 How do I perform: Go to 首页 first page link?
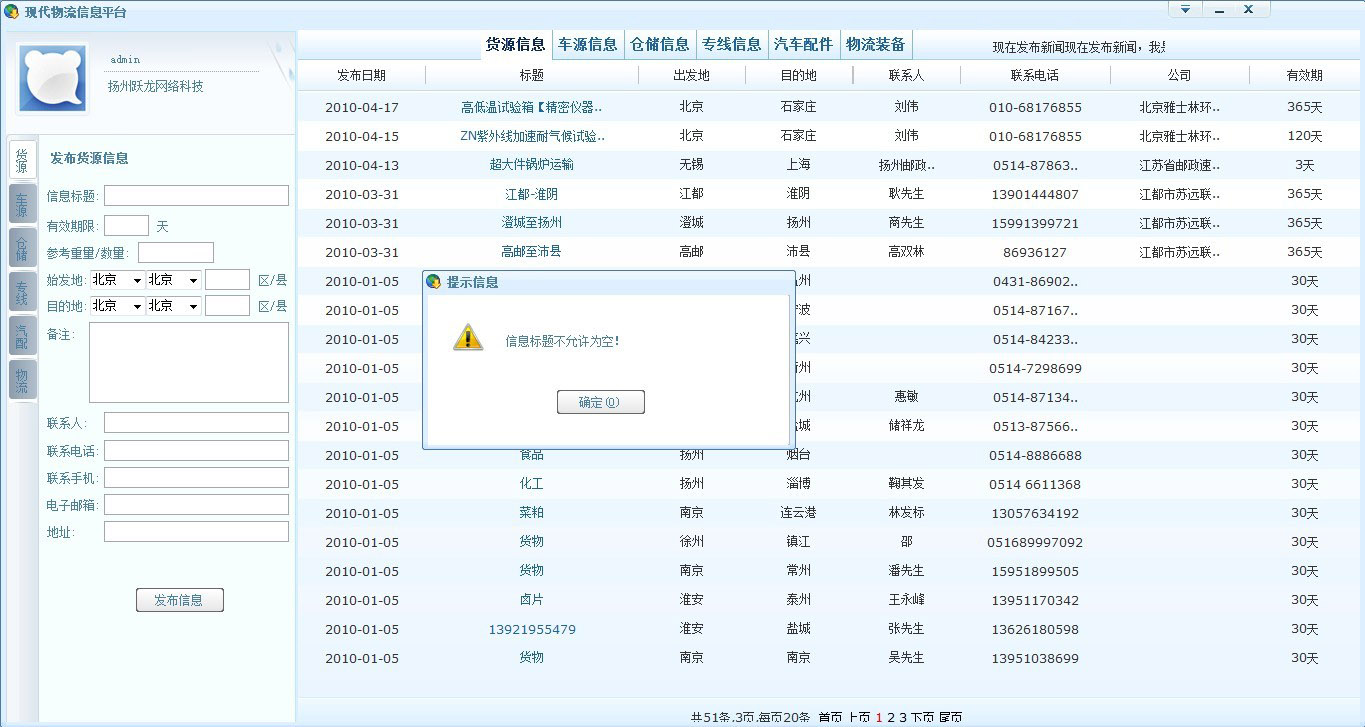[x=830, y=718]
